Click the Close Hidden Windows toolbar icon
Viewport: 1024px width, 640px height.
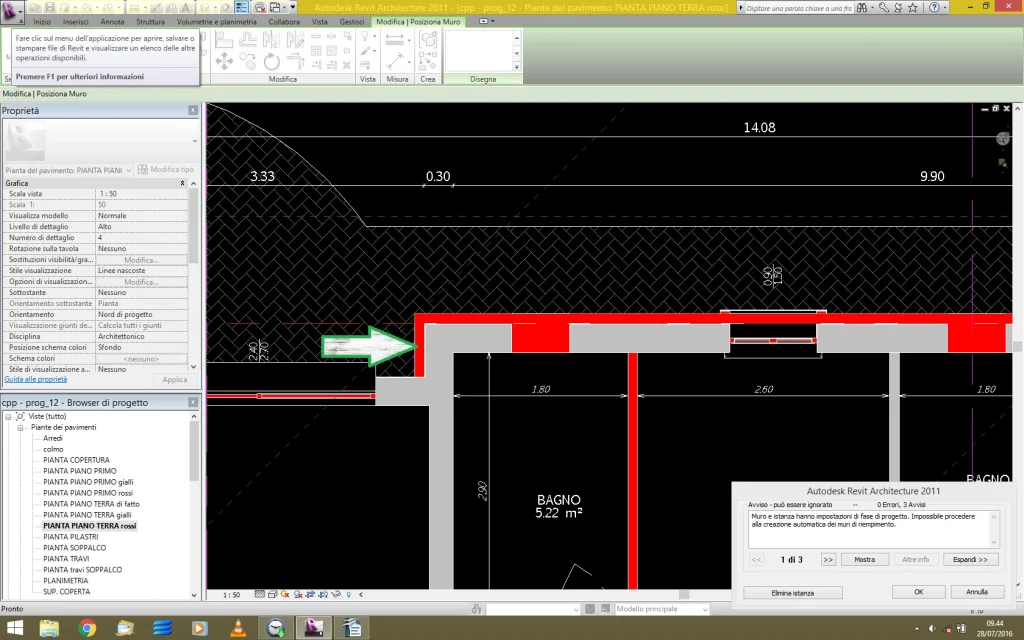pos(259,7)
